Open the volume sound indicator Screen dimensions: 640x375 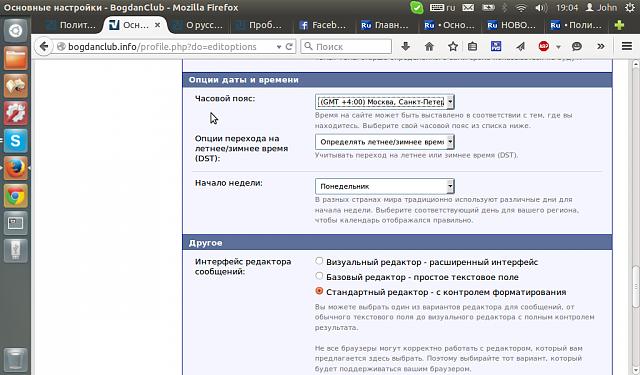[541, 7]
